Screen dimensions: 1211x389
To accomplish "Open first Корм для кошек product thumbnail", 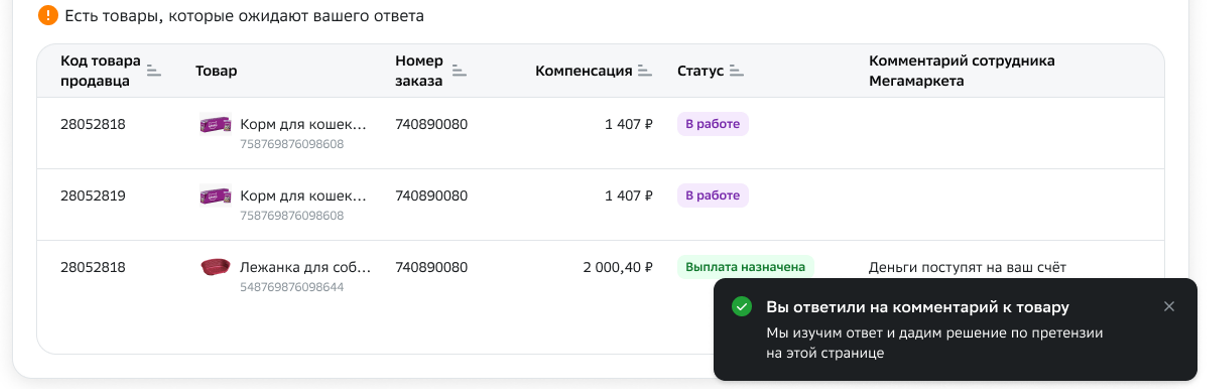I will click(215, 124).
